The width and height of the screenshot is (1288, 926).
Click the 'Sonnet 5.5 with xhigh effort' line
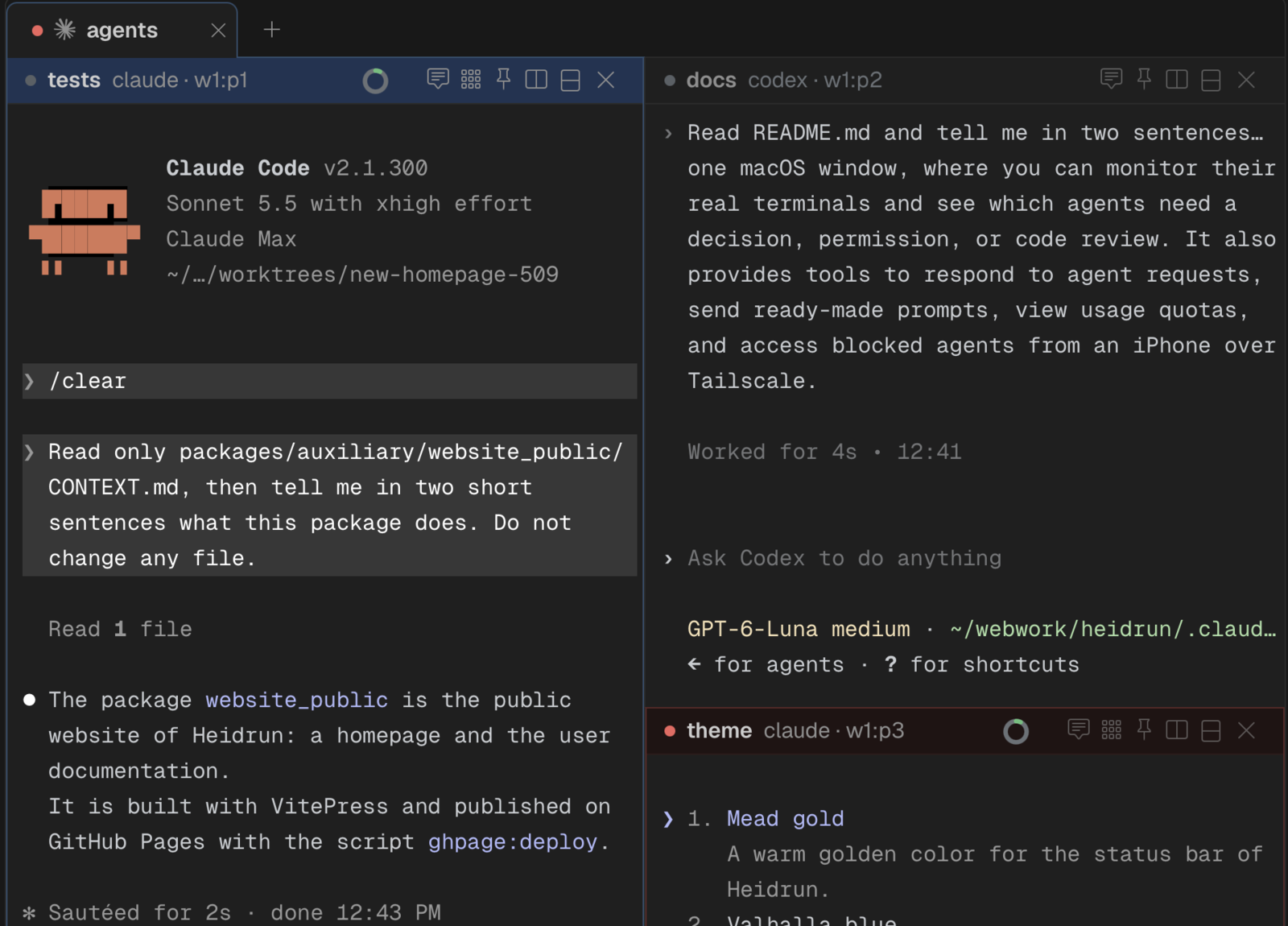click(349, 204)
